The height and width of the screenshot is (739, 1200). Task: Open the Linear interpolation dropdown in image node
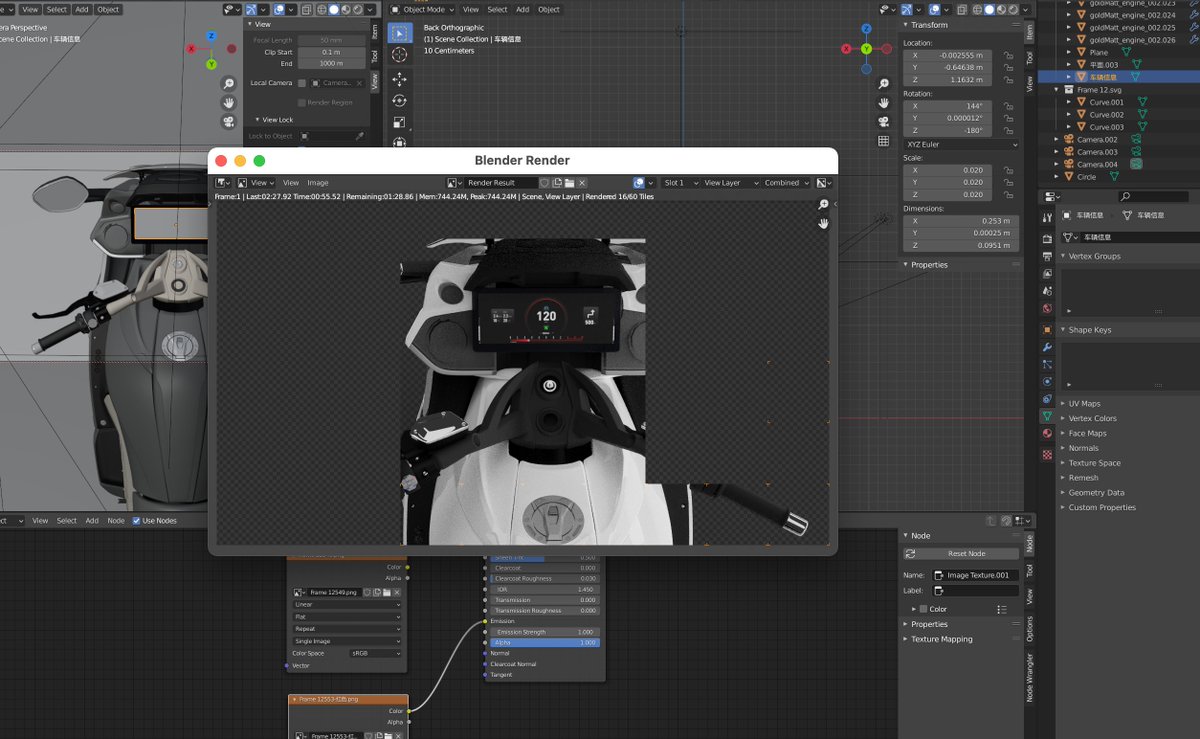[x=347, y=604]
